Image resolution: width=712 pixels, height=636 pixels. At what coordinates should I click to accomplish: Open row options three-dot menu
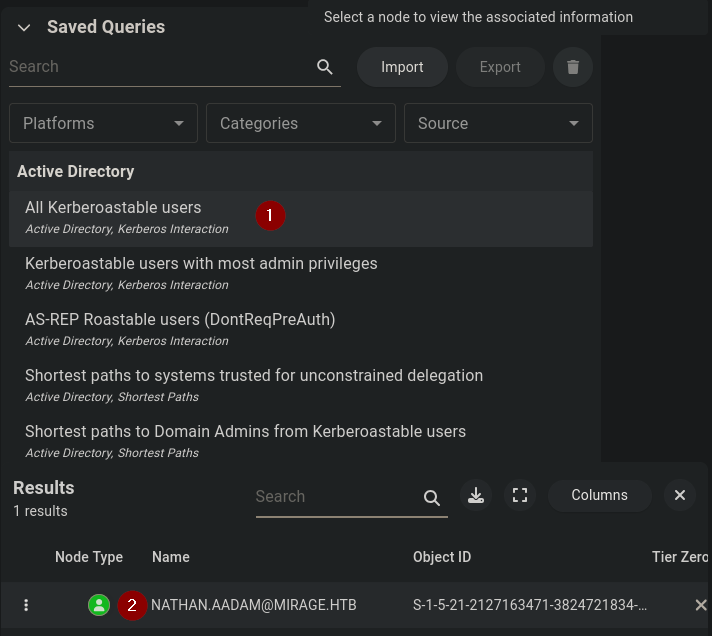tap(26, 605)
